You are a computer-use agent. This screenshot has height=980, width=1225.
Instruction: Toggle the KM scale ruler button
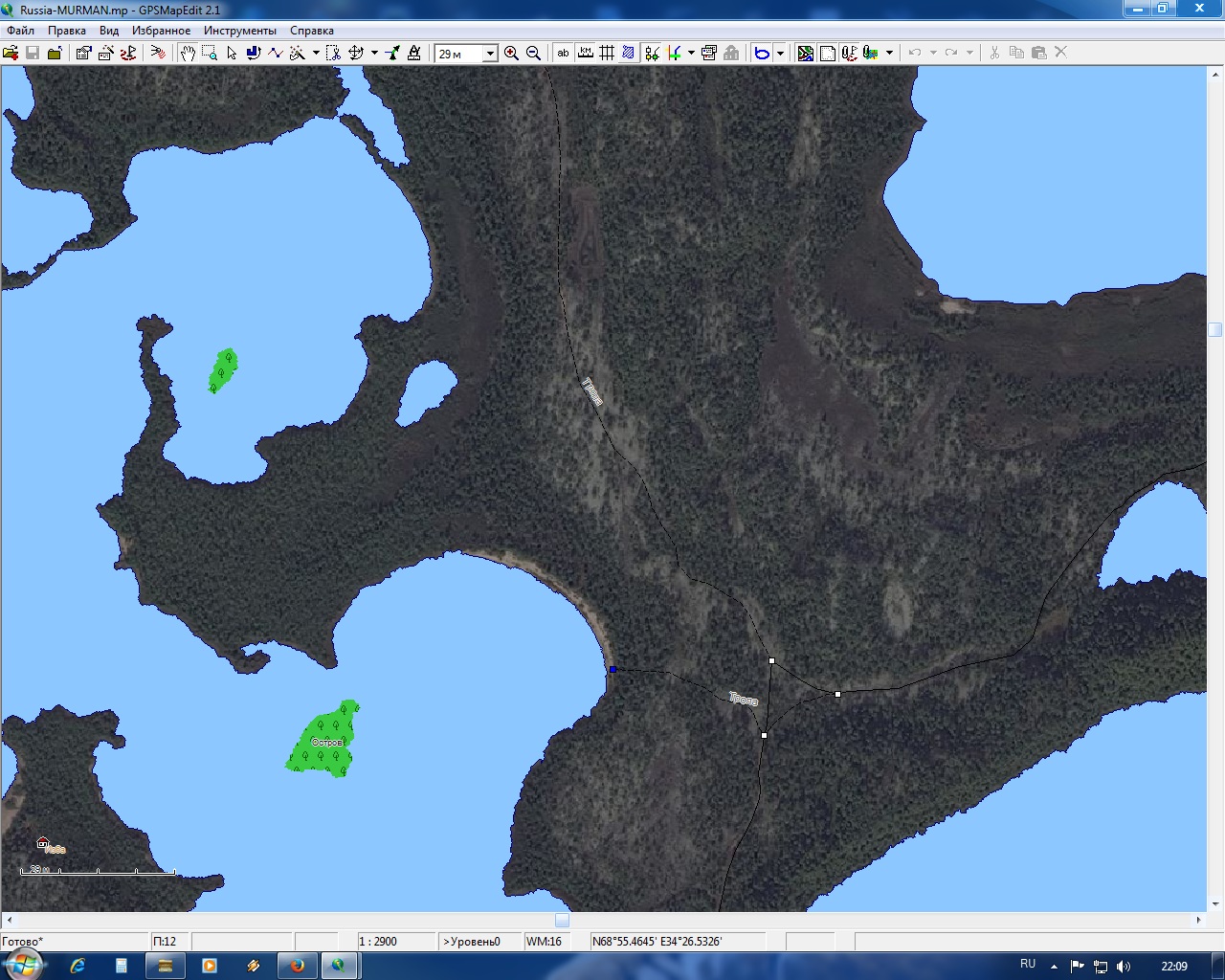[585, 54]
